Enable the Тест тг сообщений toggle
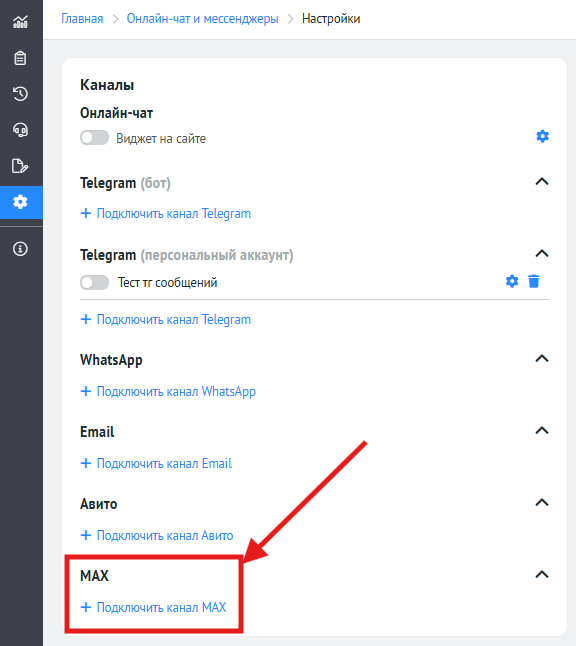The width and height of the screenshot is (576, 646). coord(94,283)
